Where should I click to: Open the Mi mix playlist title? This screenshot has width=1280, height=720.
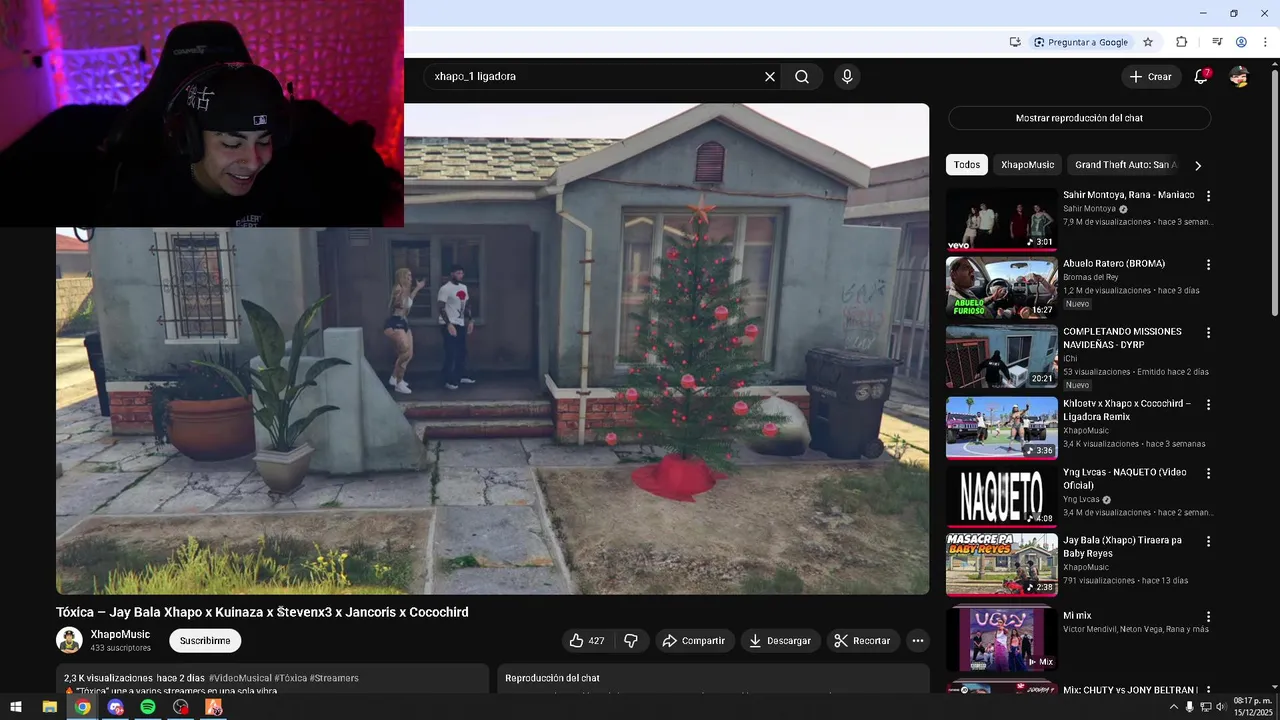[1077, 616]
